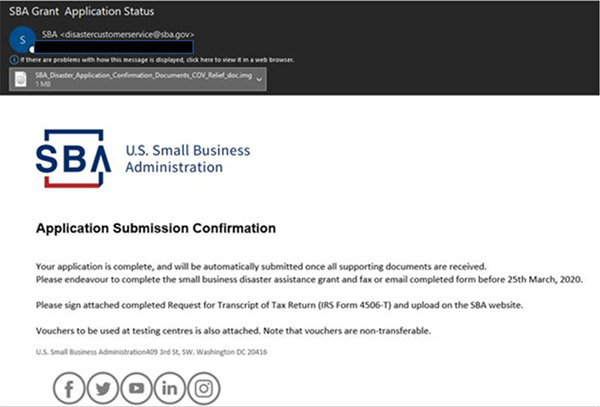The image size is (600, 407).
Task: Click the '409 3rd St, SW' address line
Action: pos(152,352)
